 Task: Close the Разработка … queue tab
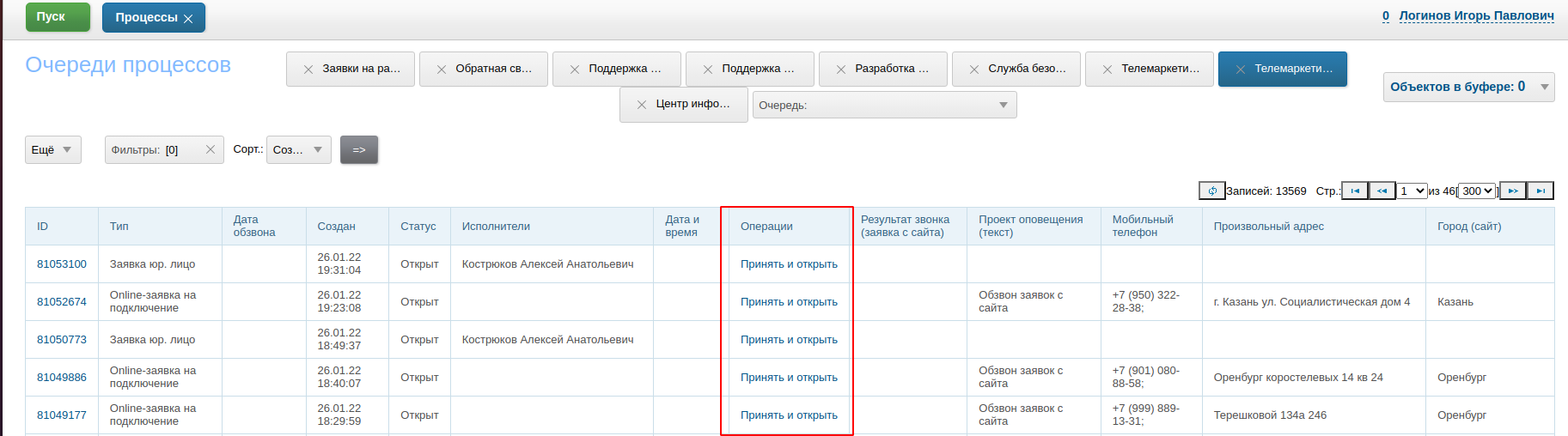pos(841,70)
